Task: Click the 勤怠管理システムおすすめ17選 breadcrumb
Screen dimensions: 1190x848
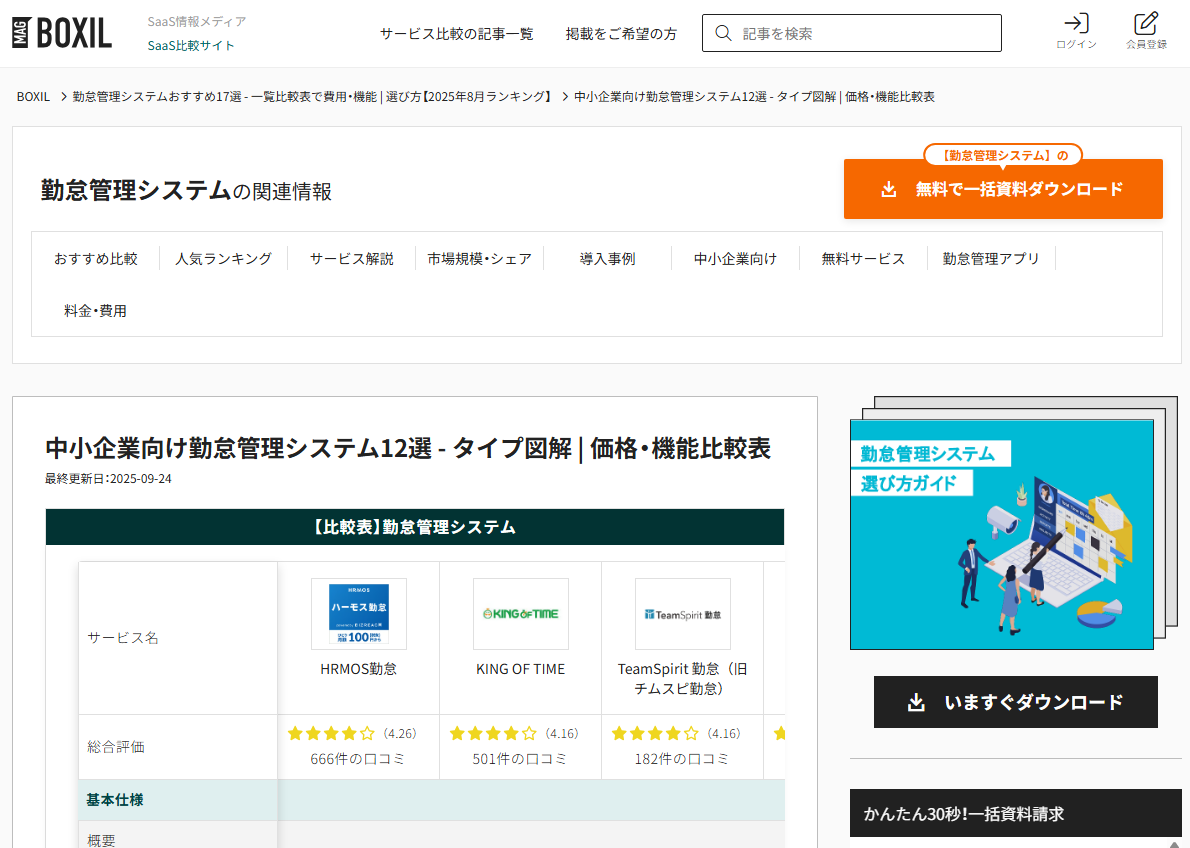Action: (312, 96)
